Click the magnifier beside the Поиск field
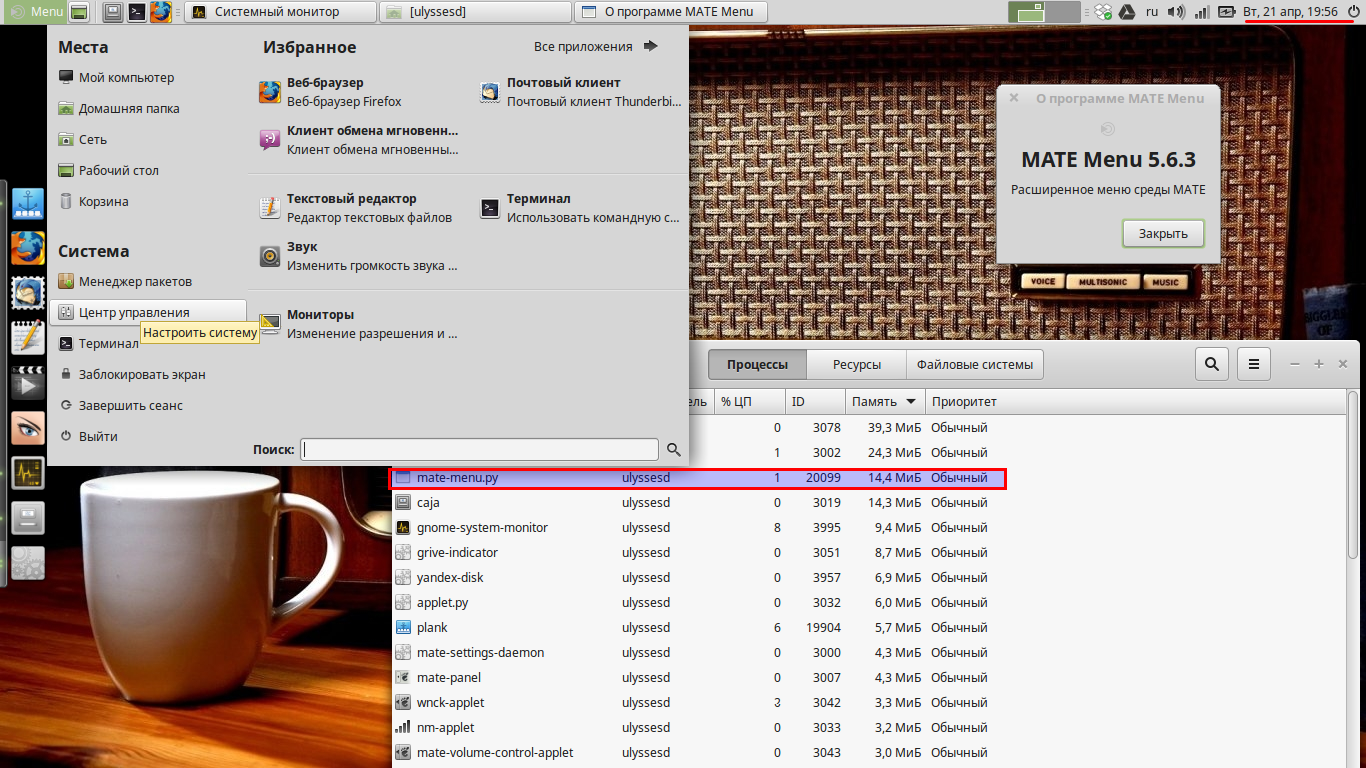The image size is (1366, 768). (673, 449)
